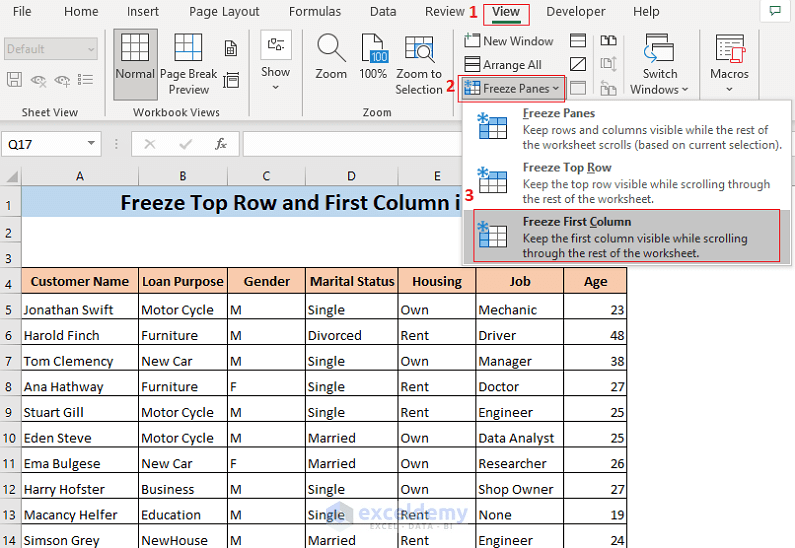This screenshot has height=548, width=795.
Task: Click the Split window icon
Action: click(578, 40)
